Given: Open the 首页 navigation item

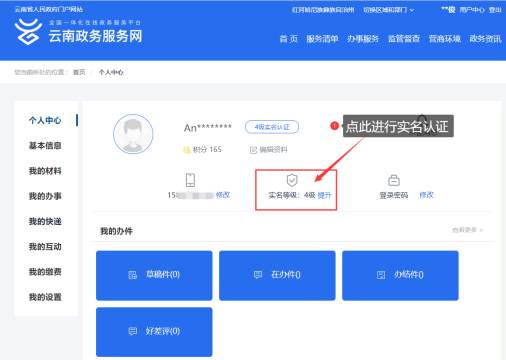Looking at the screenshot, I should 288,39.
